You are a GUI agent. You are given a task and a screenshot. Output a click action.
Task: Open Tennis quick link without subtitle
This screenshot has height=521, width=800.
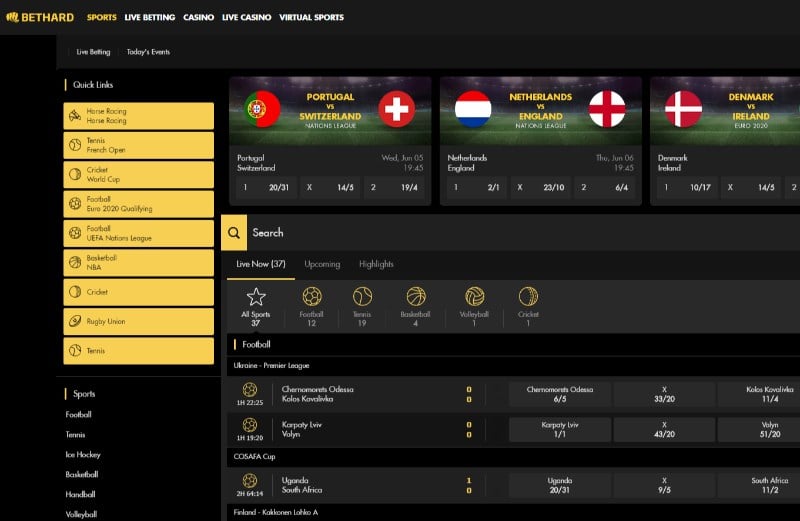[139, 351]
